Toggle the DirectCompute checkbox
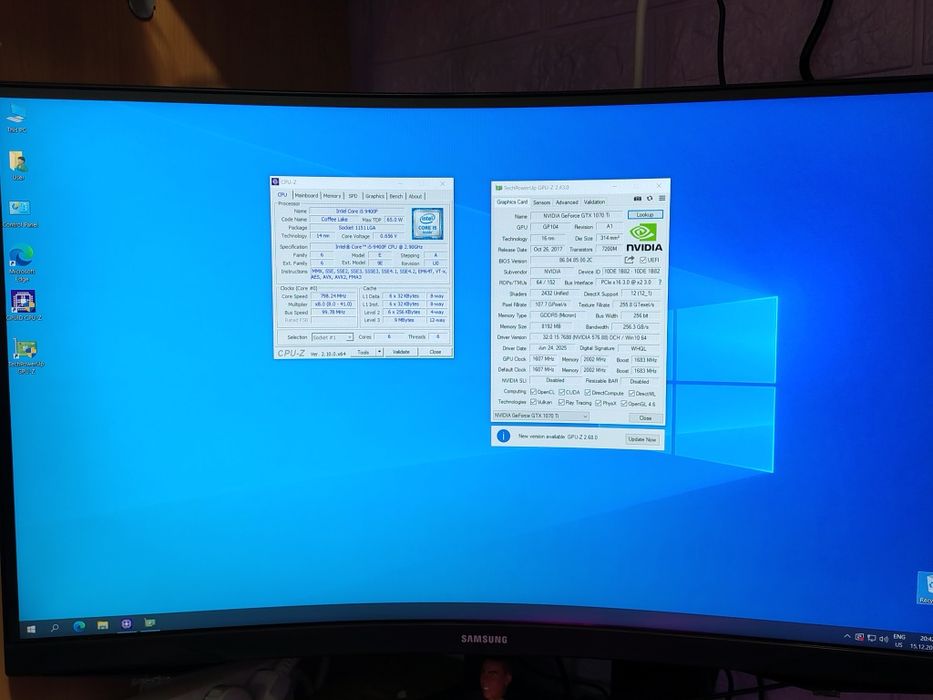Image resolution: width=933 pixels, height=700 pixels. point(587,393)
